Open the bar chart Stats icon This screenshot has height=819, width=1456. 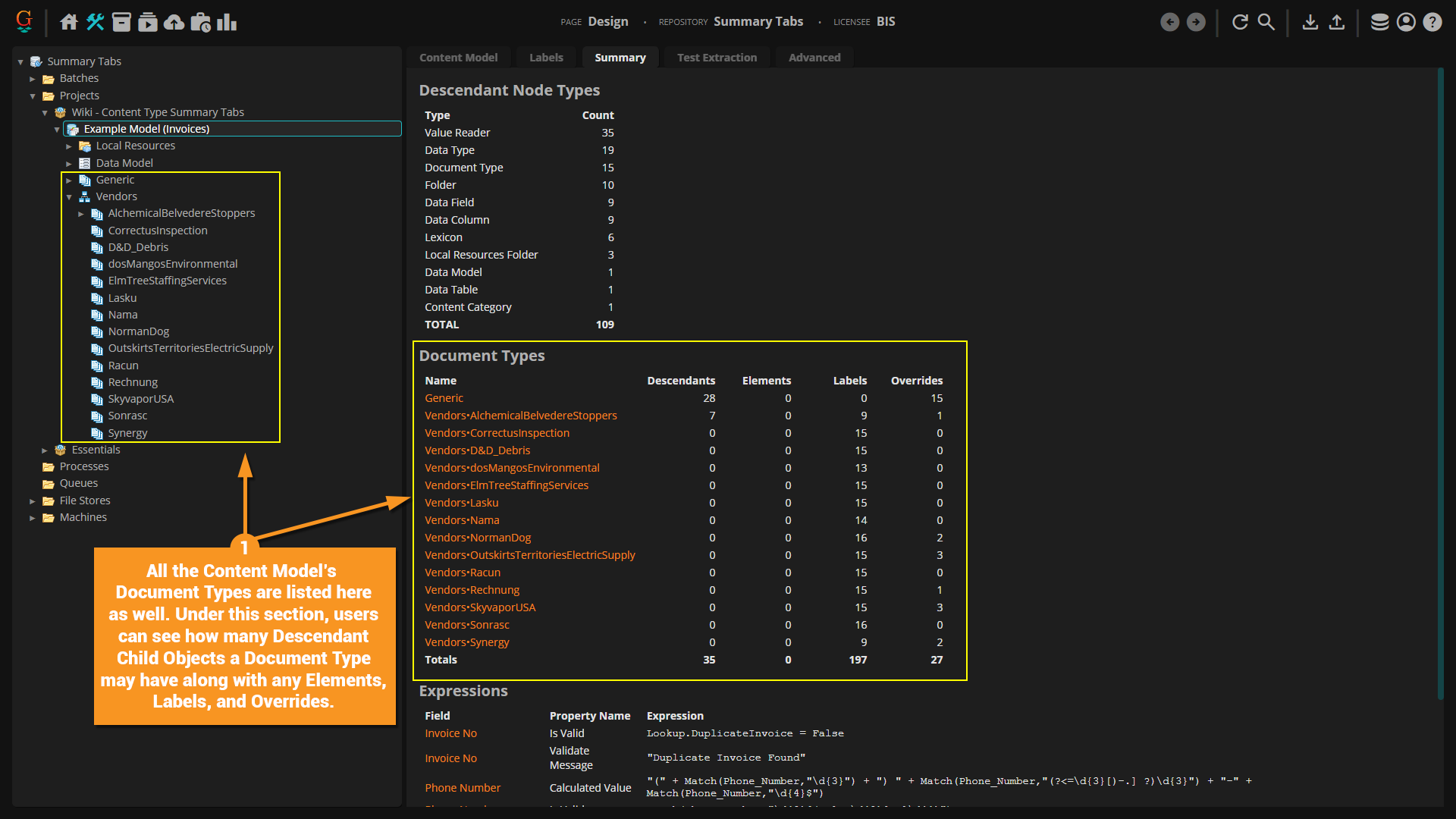(227, 22)
